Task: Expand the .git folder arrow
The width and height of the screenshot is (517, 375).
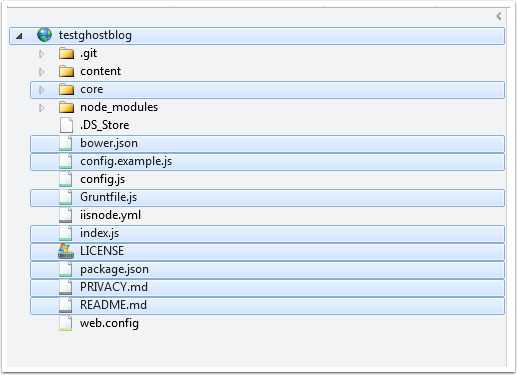Action: [x=41, y=54]
